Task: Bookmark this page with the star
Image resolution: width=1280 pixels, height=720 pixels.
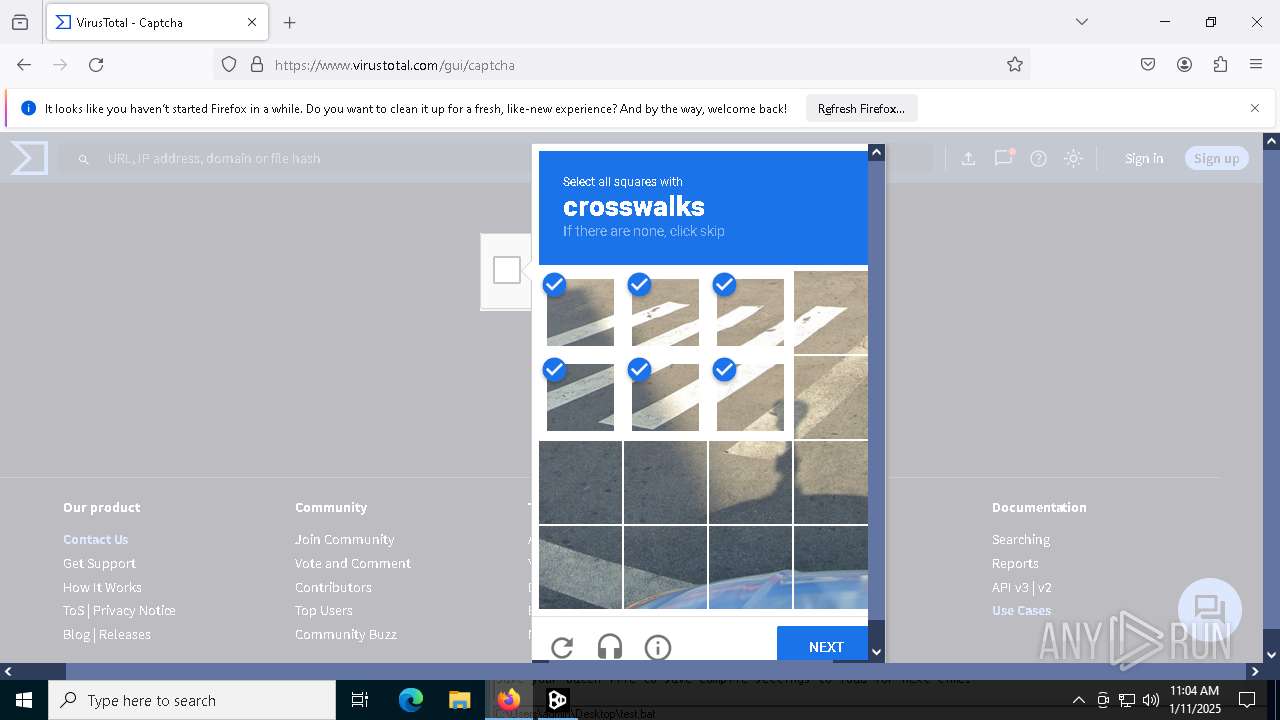Action: pos(1015,65)
